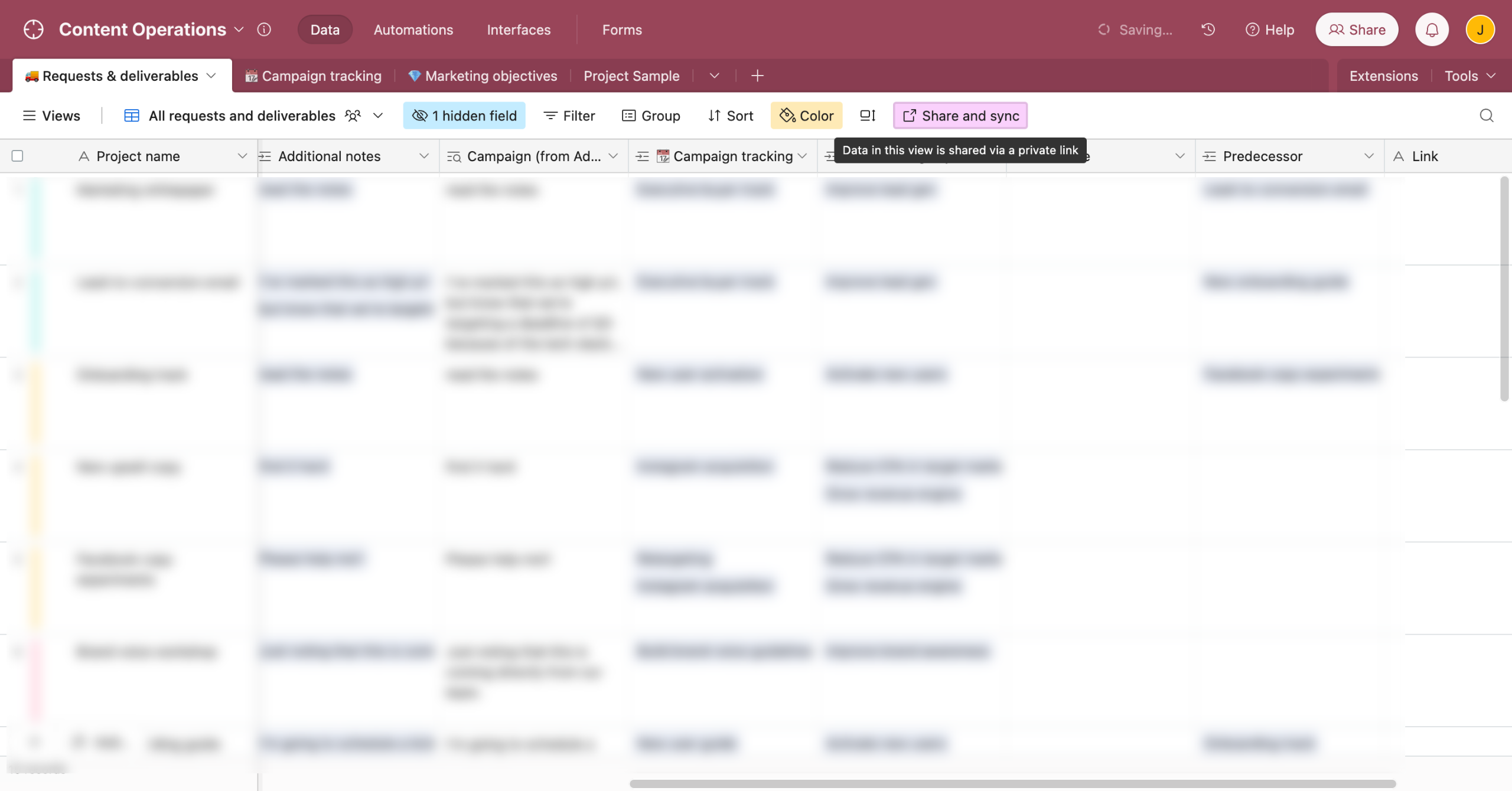The height and width of the screenshot is (791, 1512).
Task: Open the Automations tab
Action: point(413,30)
